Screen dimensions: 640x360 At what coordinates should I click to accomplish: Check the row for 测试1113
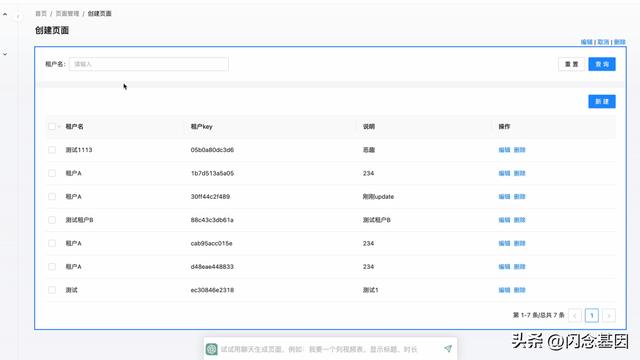[x=52, y=150]
